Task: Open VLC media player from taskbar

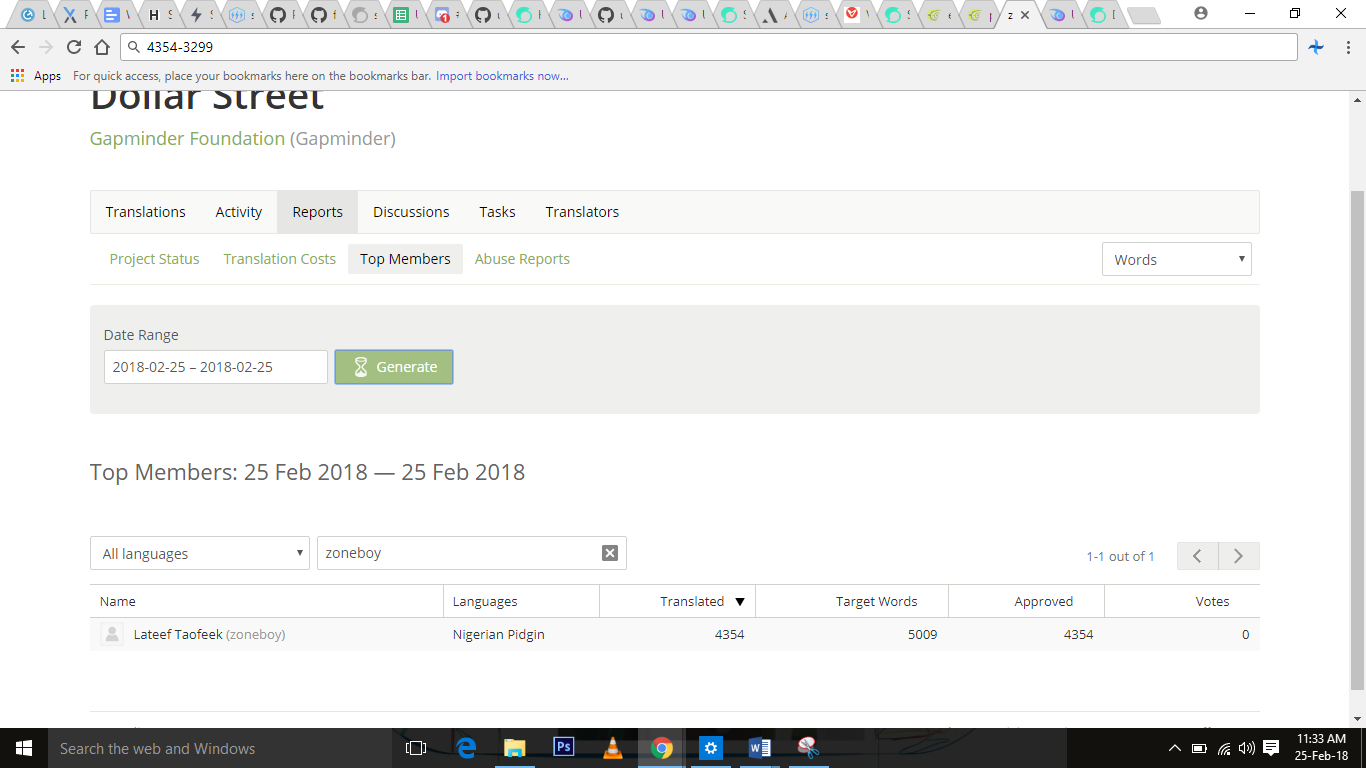Action: coord(612,748)
